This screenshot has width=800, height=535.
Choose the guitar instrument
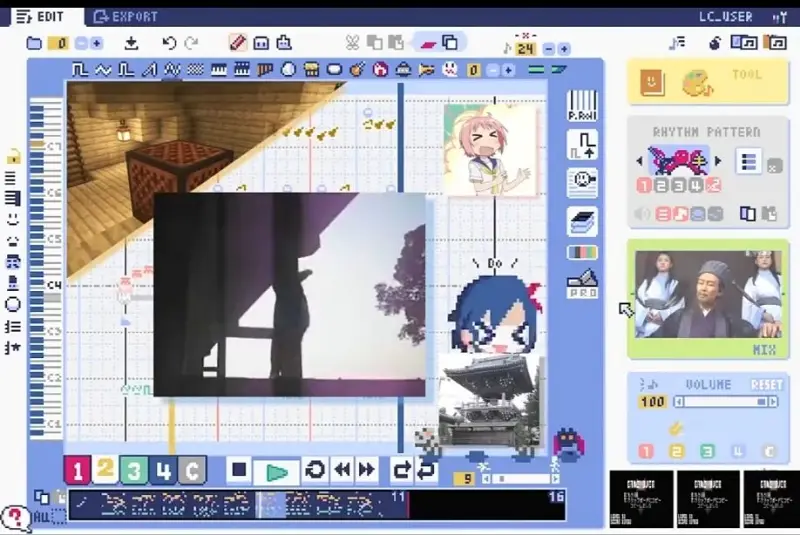click(357, 69)
